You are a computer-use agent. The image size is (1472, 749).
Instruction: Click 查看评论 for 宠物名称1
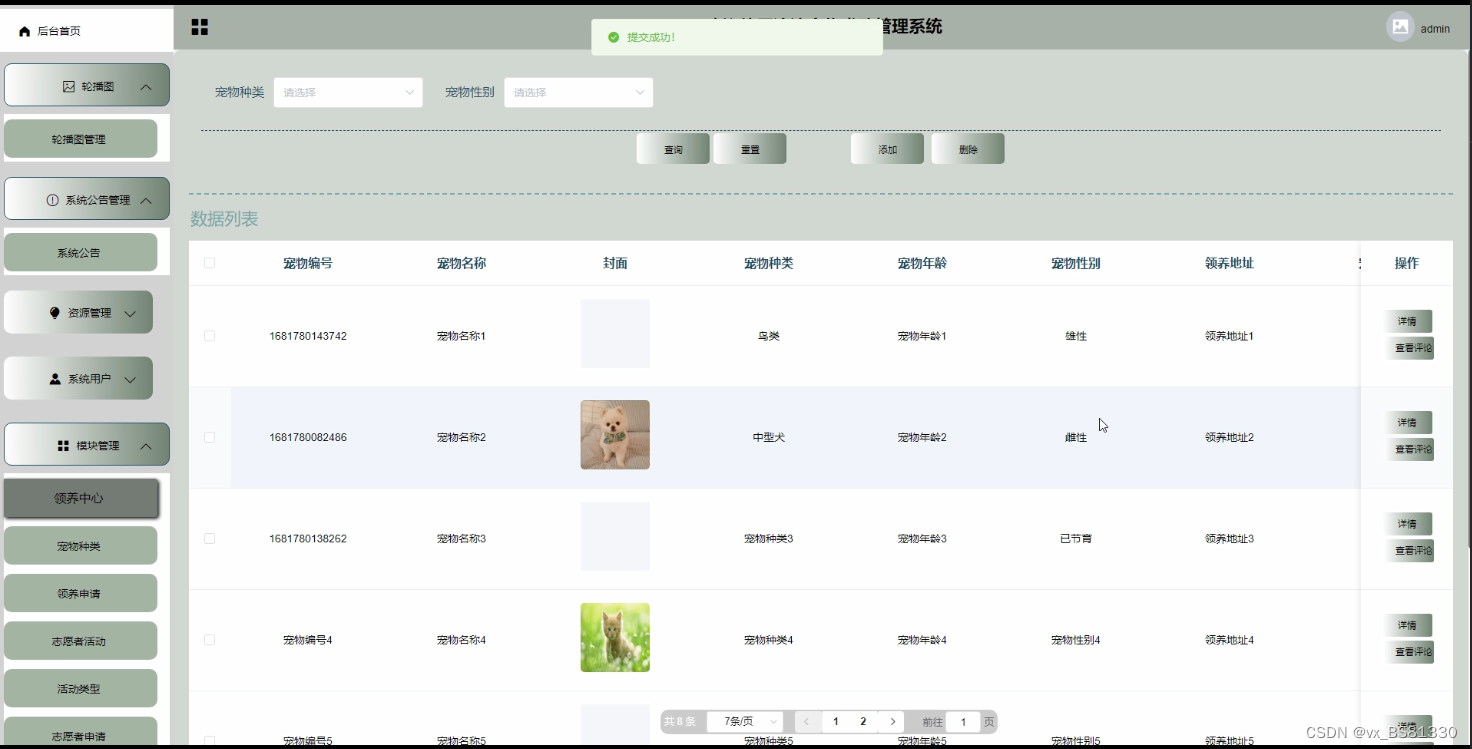click(1409, 348)
